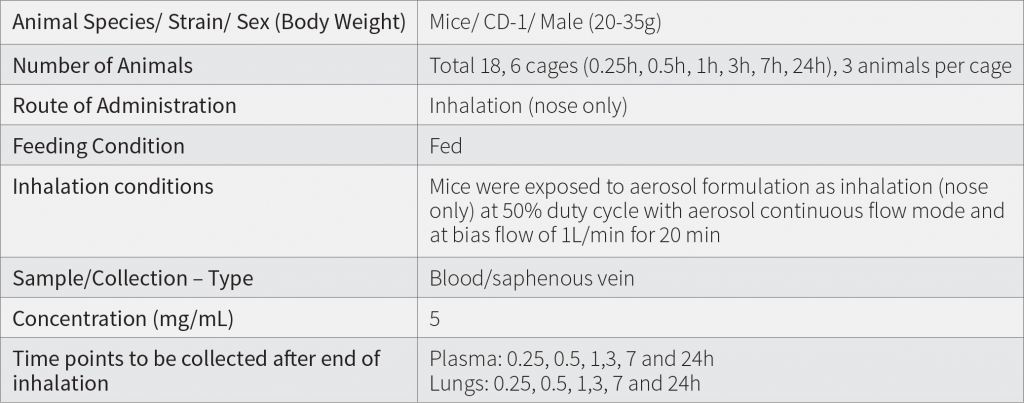Click the bias flow of 1L/min line
This screenshot has width=1024, height=403.
point(575,235)
